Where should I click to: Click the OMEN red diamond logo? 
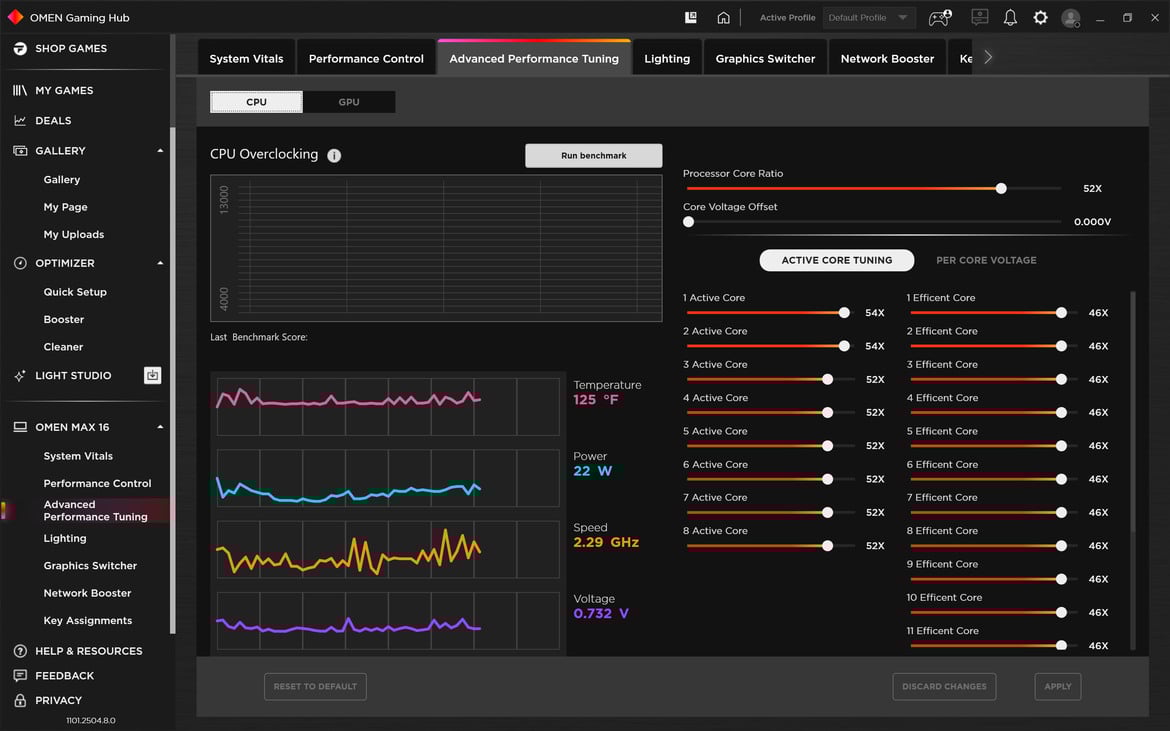click(x=15, y=17)
